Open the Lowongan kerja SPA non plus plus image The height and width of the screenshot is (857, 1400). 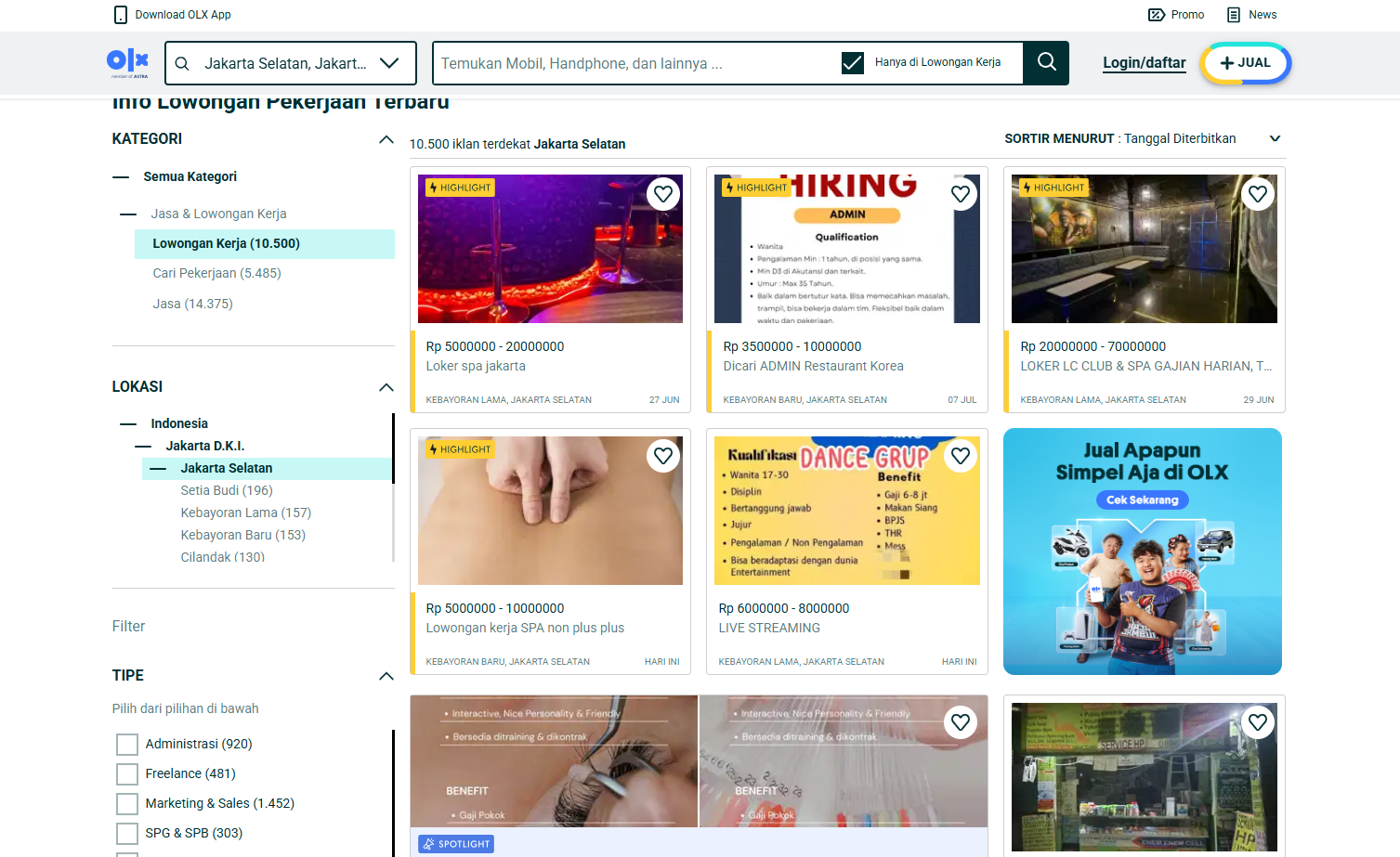[x=550, y=511]
